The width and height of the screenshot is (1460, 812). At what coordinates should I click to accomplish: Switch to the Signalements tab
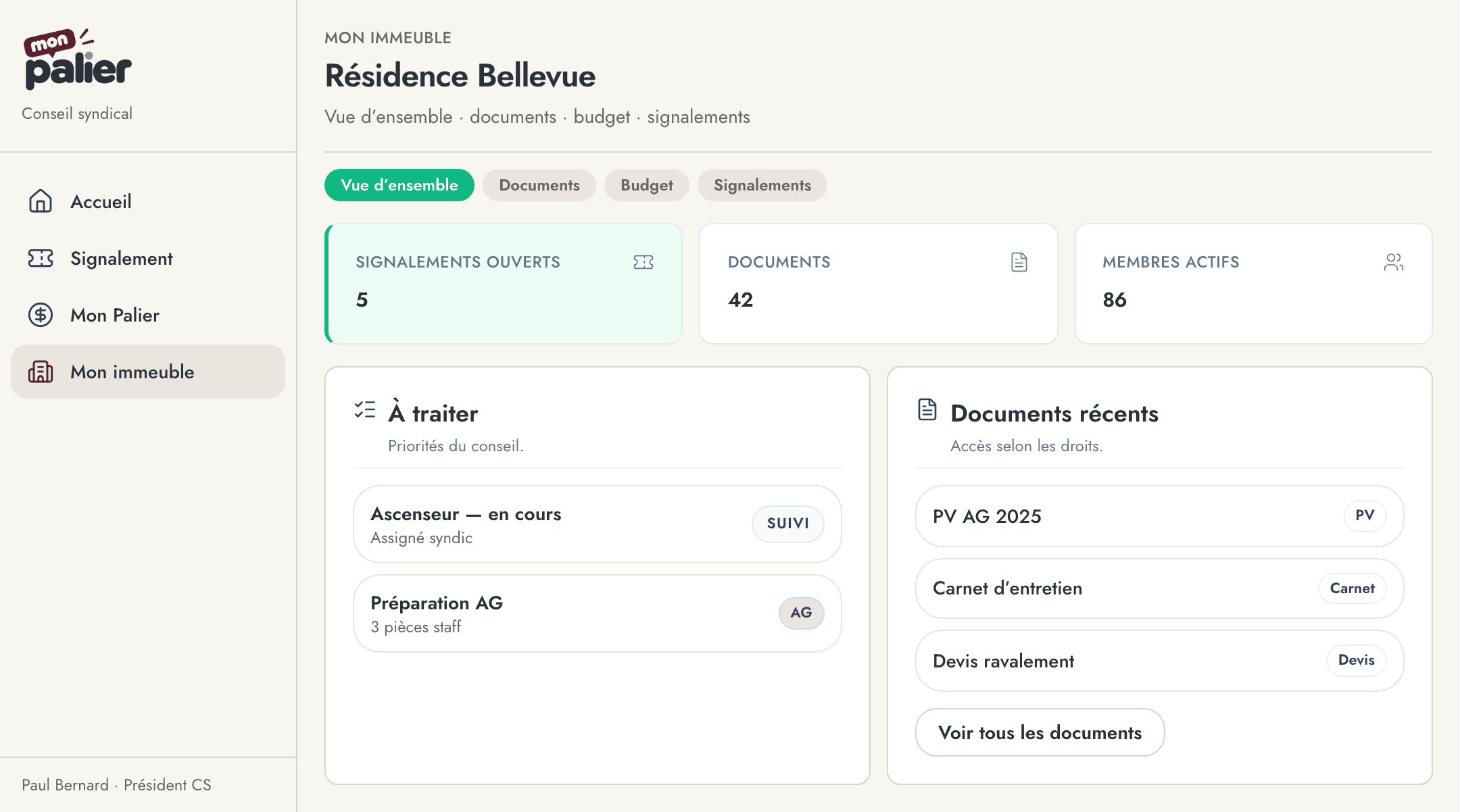(x=762, y=185)
